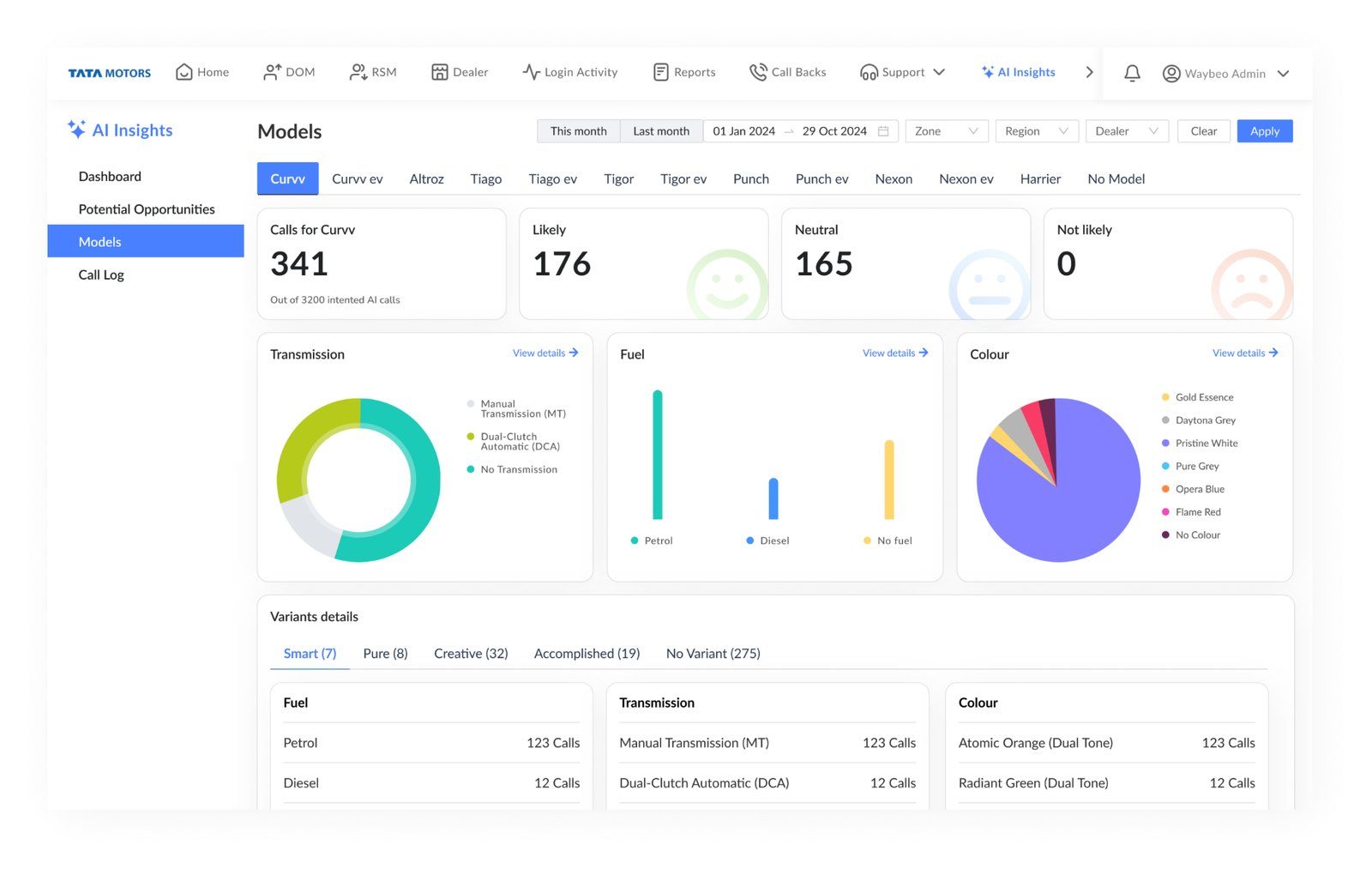
Task: Open Call Log in the sidebar
Action: (101, 275)
